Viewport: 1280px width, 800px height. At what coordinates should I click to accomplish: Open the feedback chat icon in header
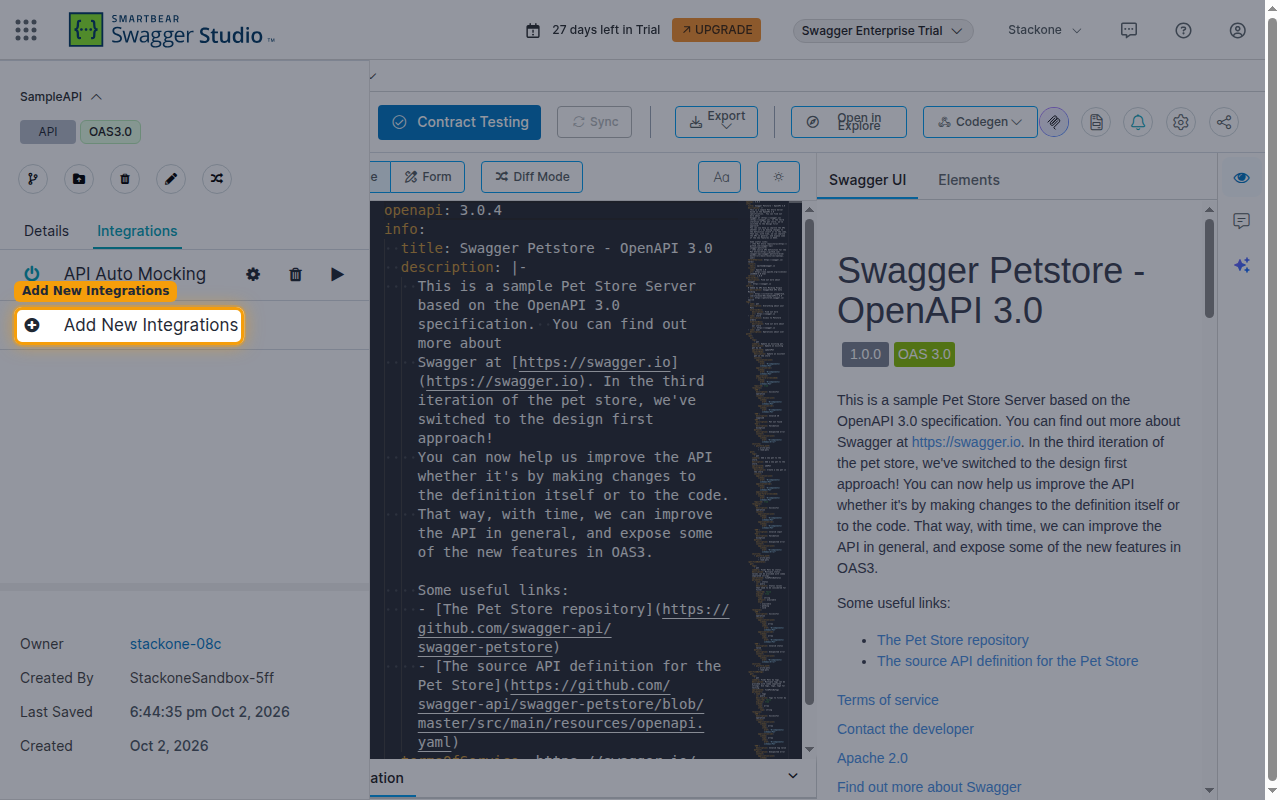tap(1129, 30)
